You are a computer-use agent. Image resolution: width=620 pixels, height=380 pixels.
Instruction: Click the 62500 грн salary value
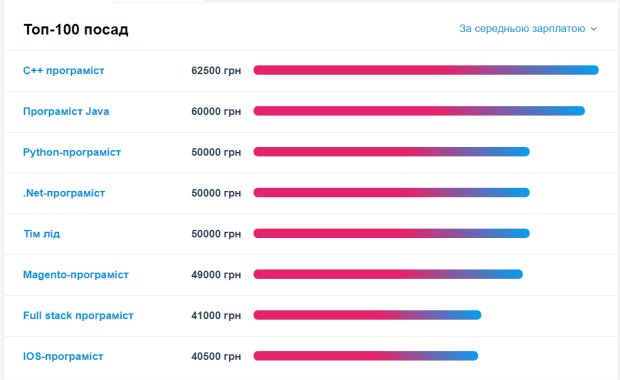point(216,70)
